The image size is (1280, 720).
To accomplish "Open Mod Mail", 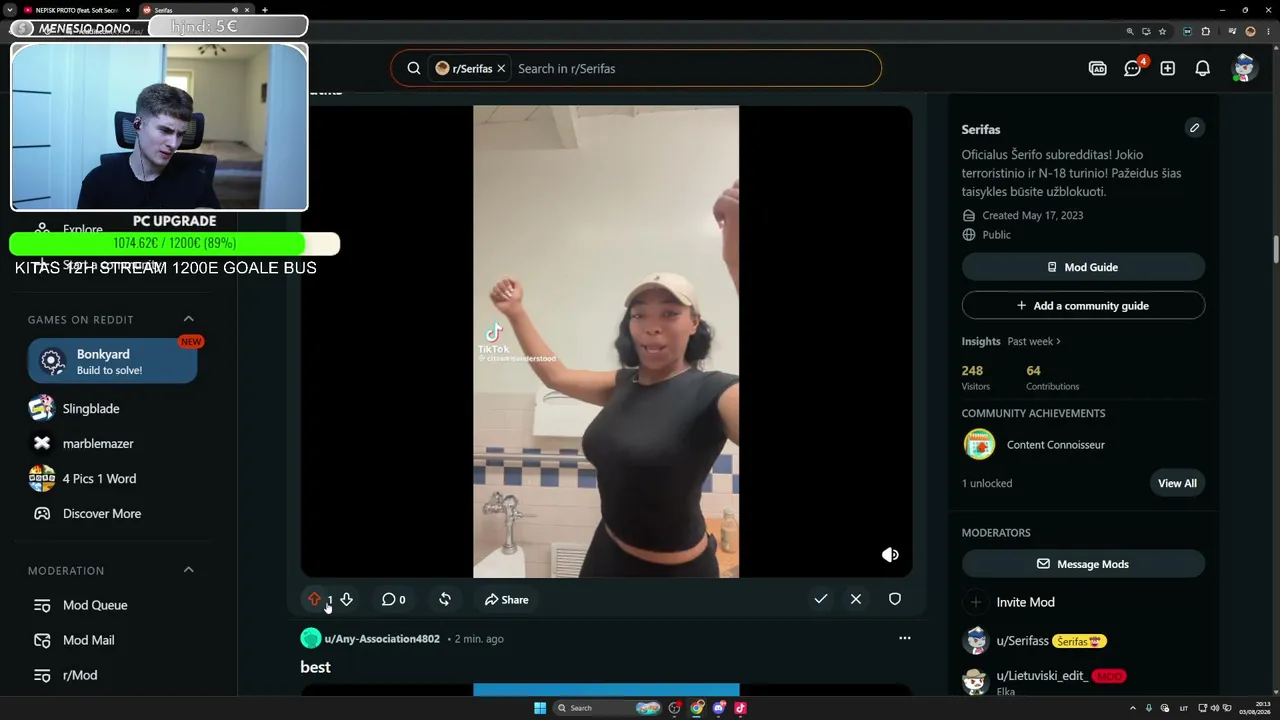I will click(88, 640).
